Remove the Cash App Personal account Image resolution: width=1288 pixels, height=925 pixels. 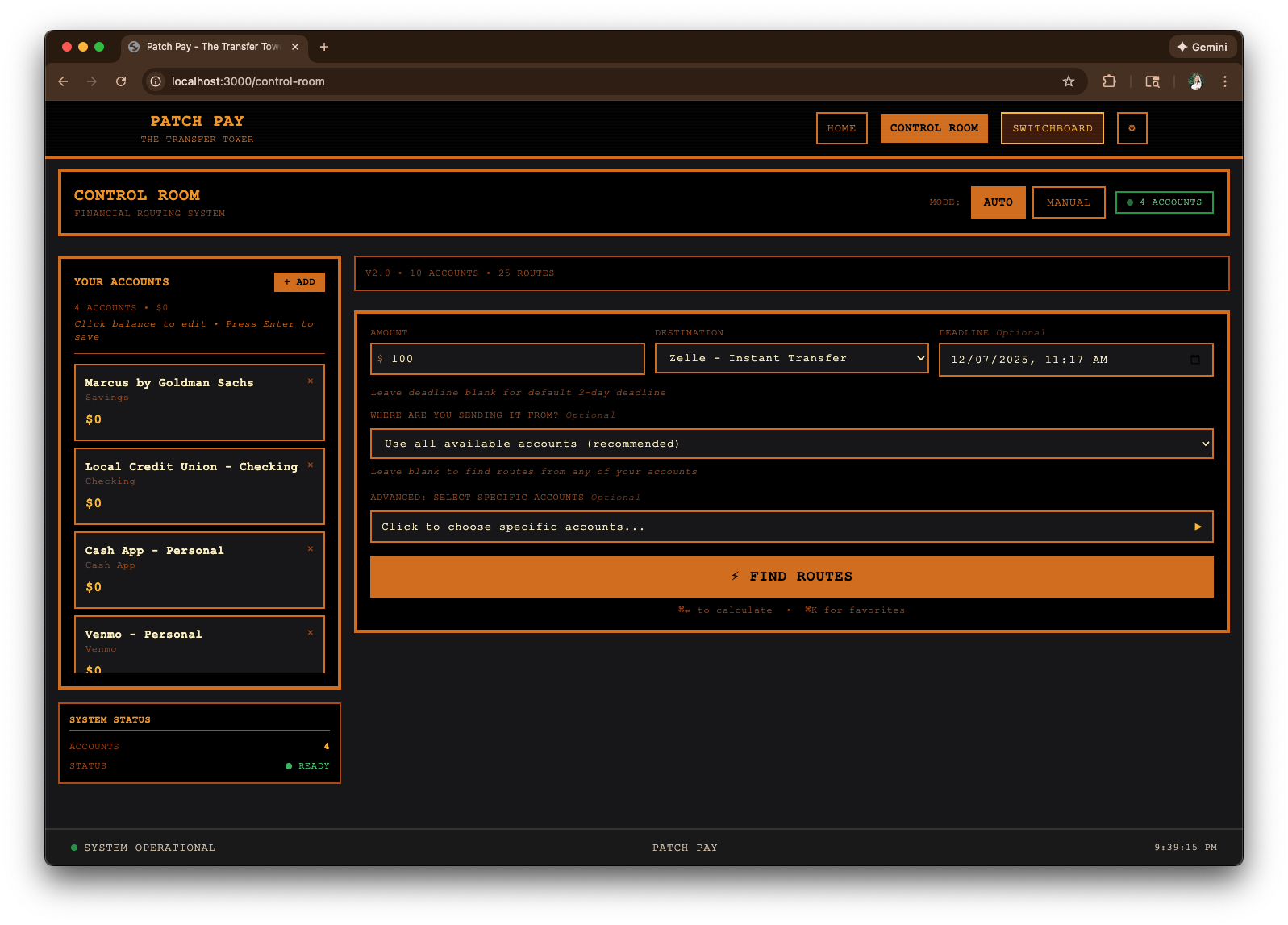pos(311,549)
